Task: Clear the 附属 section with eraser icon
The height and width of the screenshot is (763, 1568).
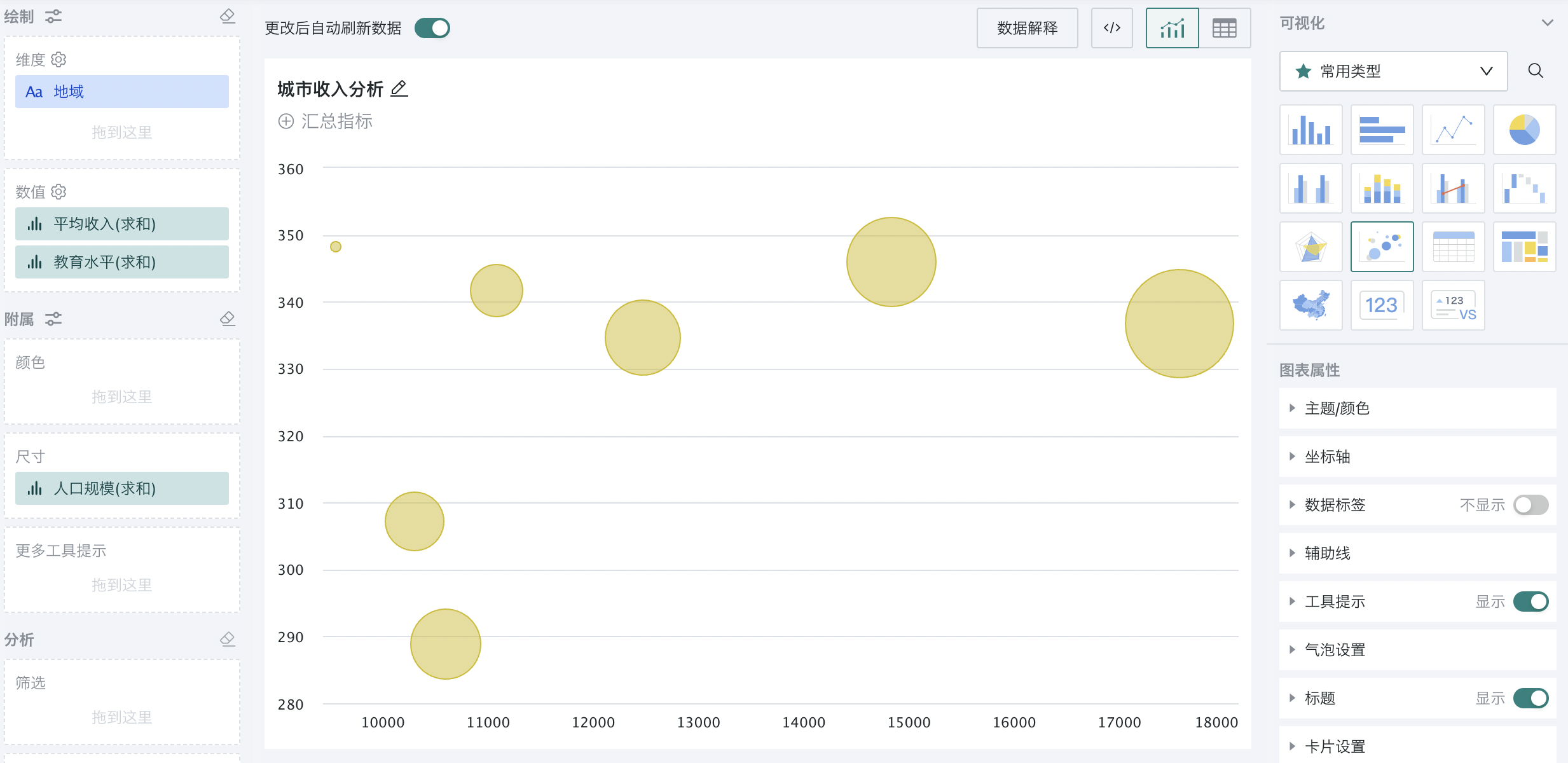Action: coord(227,319)
